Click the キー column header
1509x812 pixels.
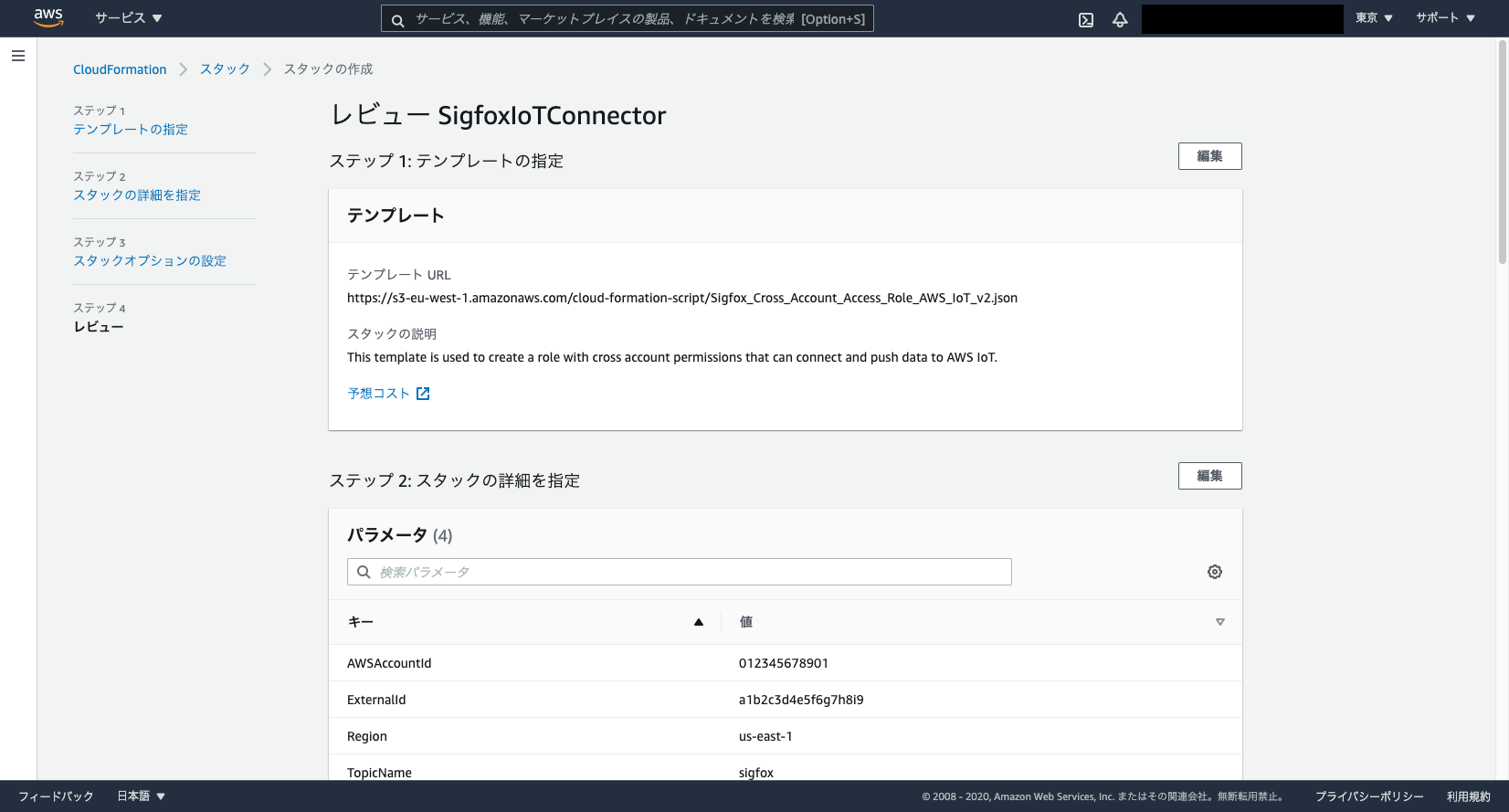[x=361, y=622]
